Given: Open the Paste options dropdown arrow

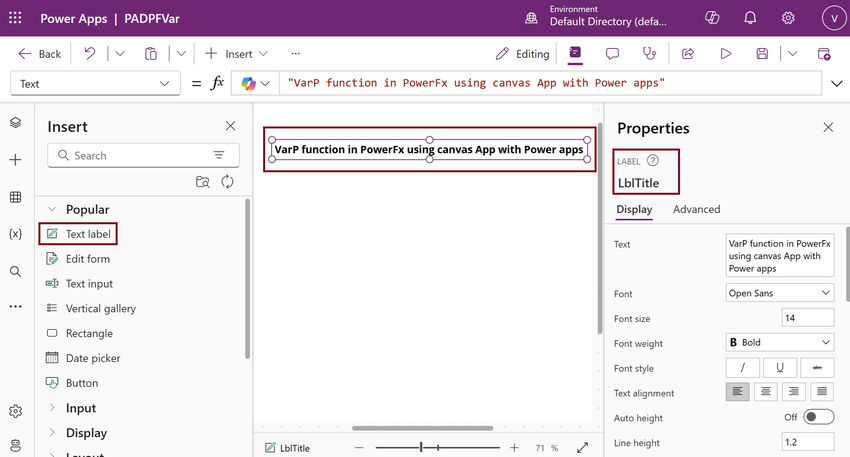Looking at the screenshot, I should (182, 53).
